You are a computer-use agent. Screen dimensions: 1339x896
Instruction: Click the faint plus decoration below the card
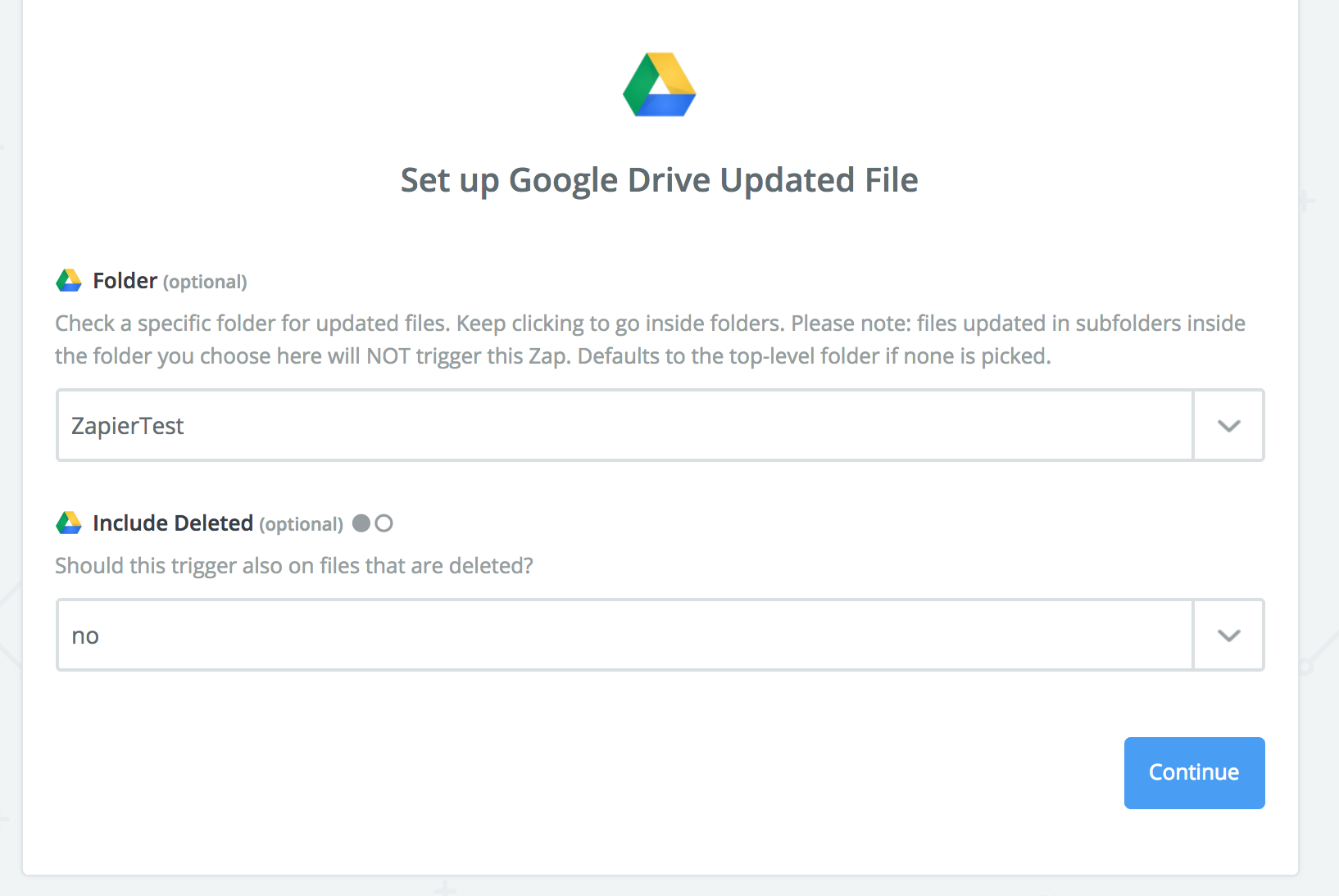pyautogui.click(x=445, y=888)
